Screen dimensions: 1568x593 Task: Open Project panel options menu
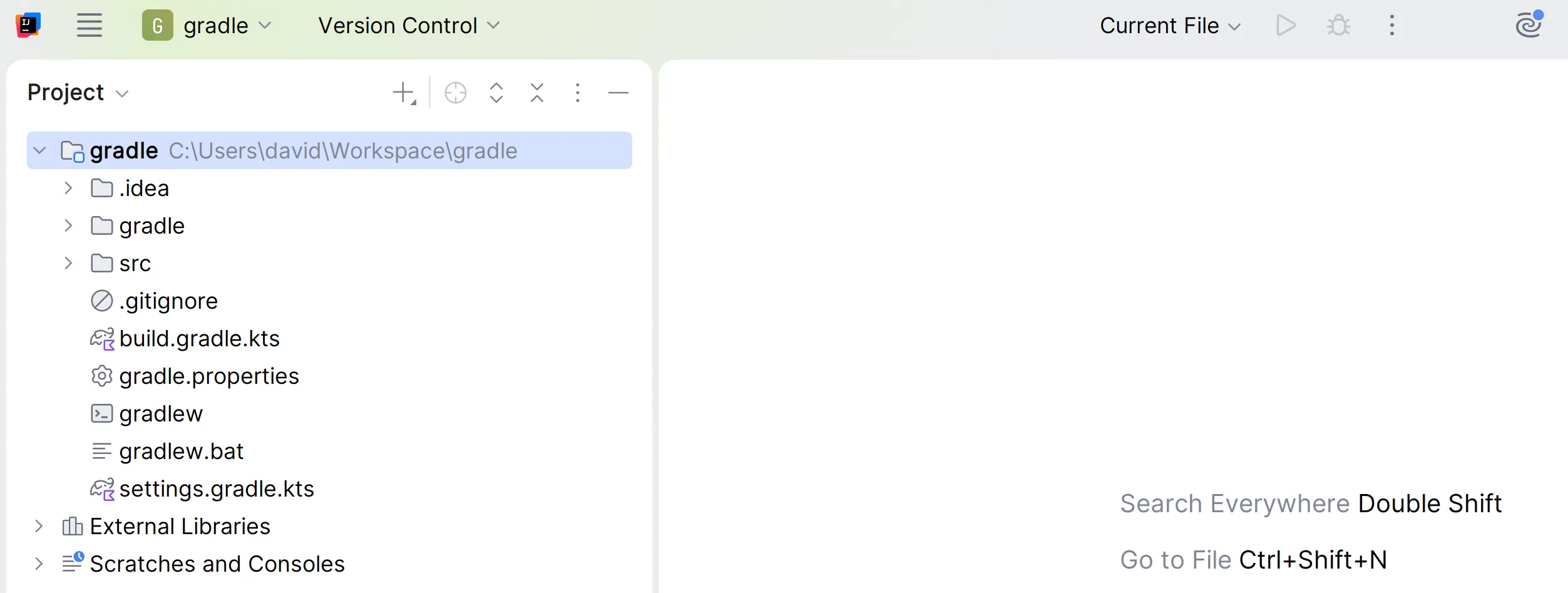577,93
